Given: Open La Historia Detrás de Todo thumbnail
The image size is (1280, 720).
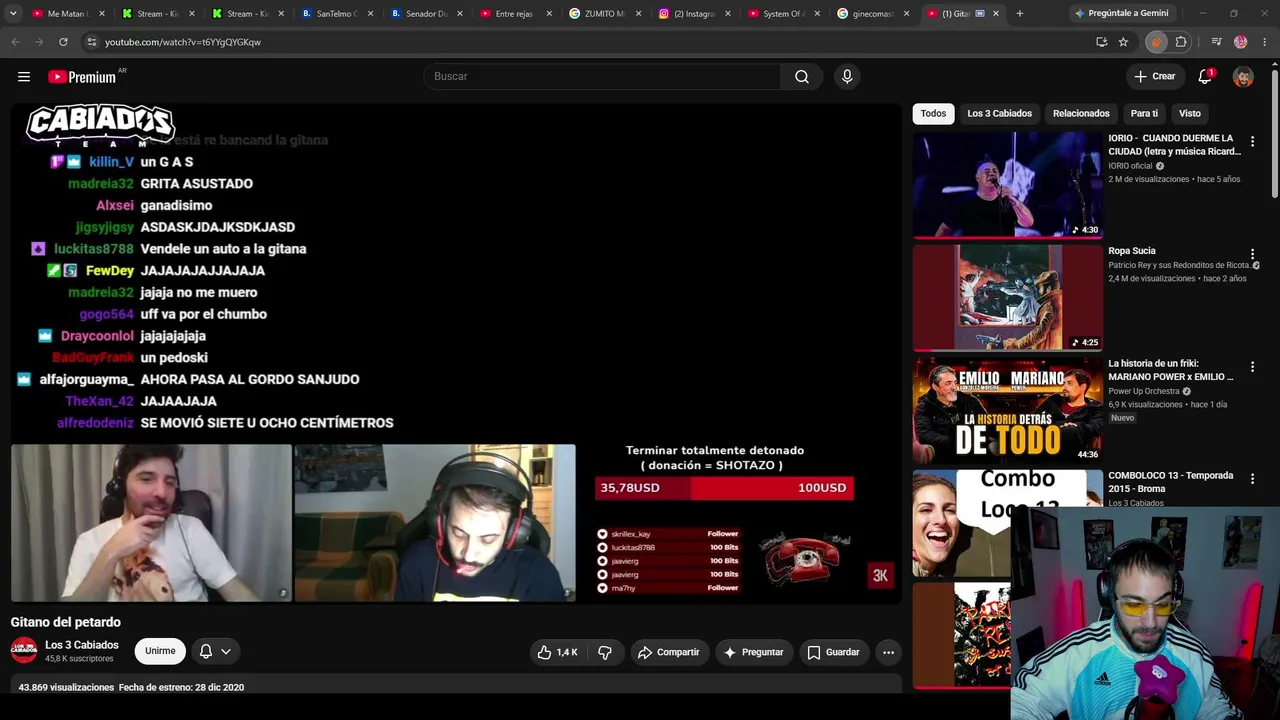Looking at the screenshot, I should (x=1007, y=409).
